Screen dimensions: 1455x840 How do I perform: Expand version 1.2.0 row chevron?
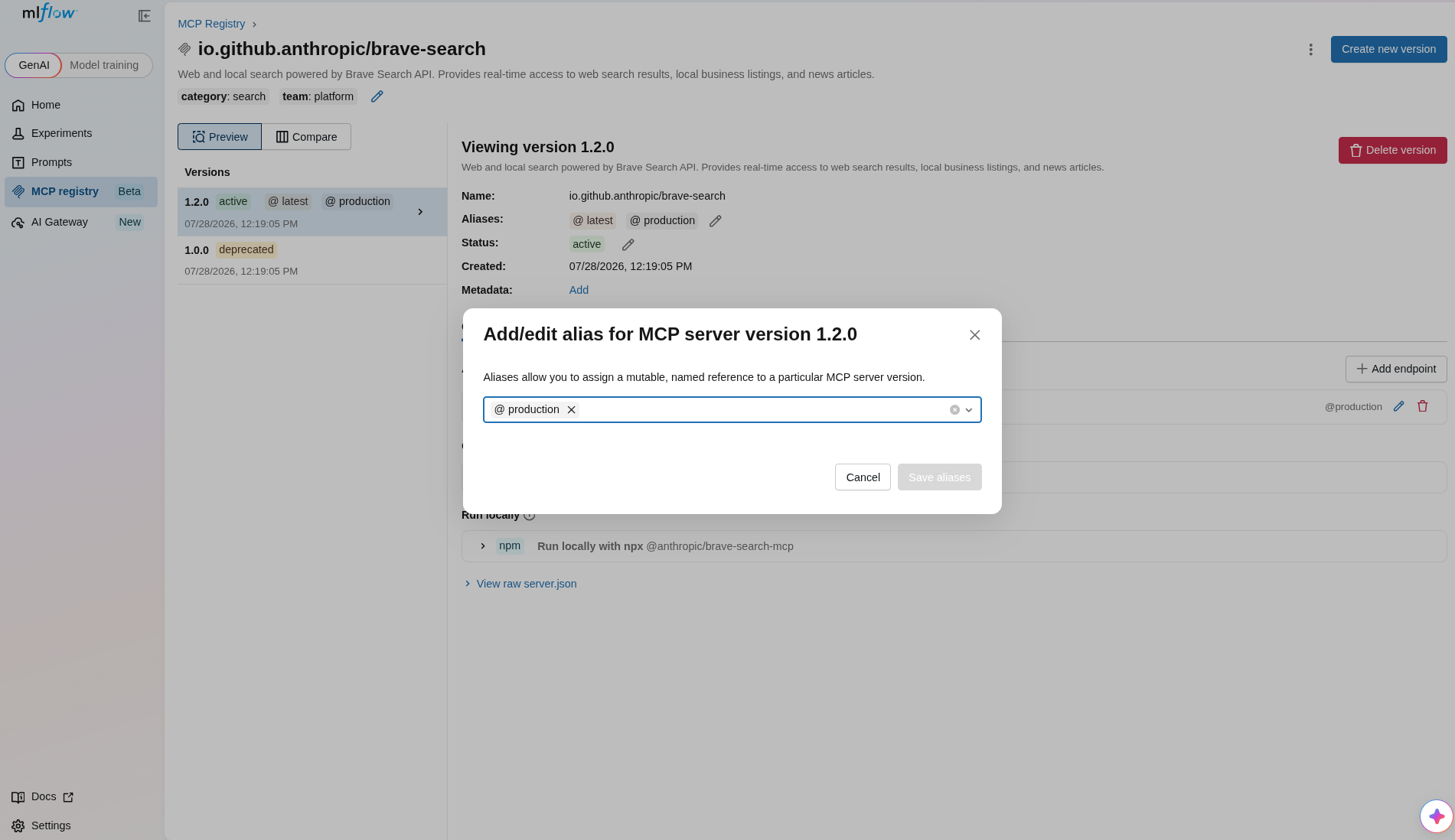point(420,212)
